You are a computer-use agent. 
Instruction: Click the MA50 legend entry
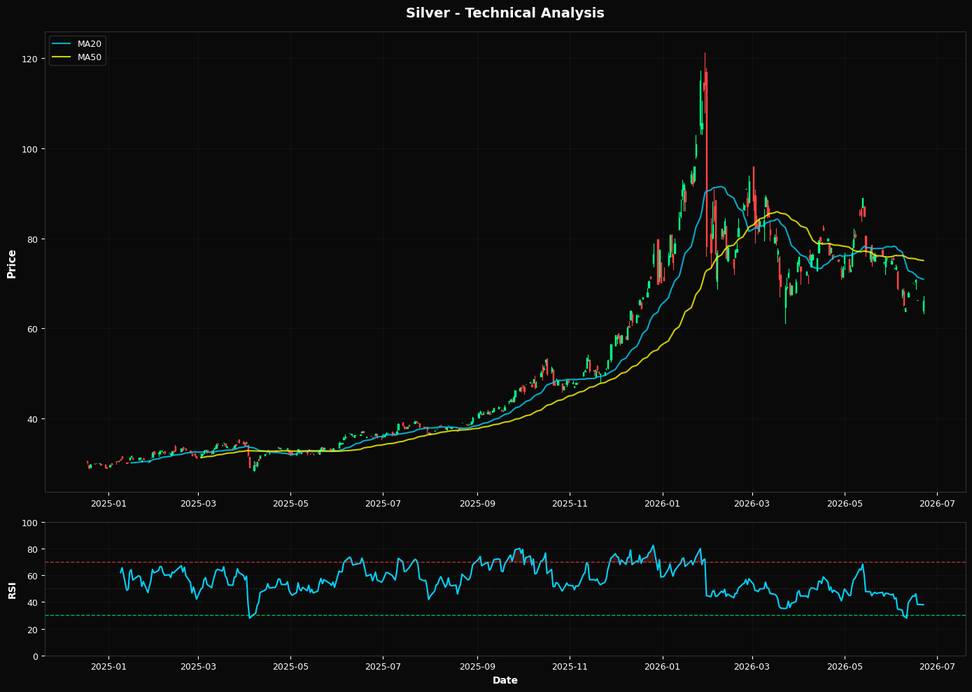(77, 58)
